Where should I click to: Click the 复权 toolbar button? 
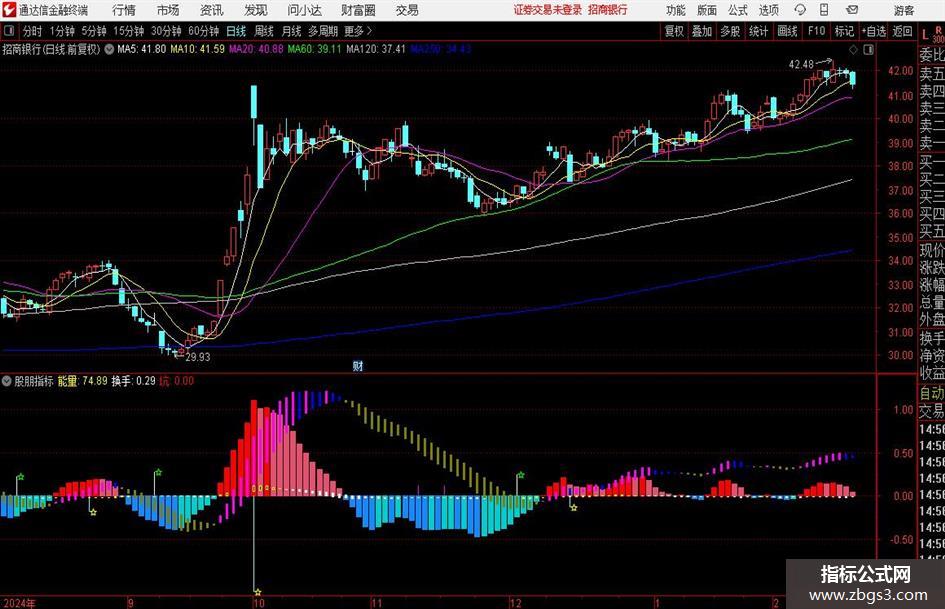(x=674, y=31)
